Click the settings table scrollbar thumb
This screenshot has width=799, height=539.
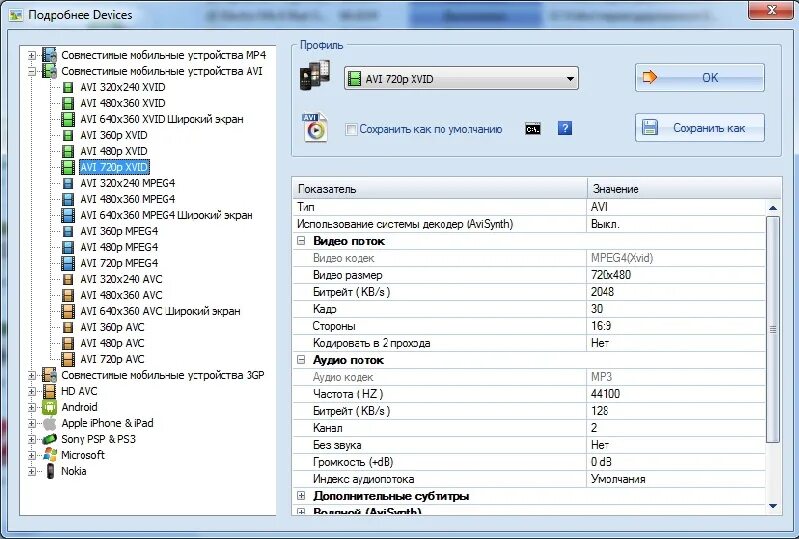pos(773,330)
